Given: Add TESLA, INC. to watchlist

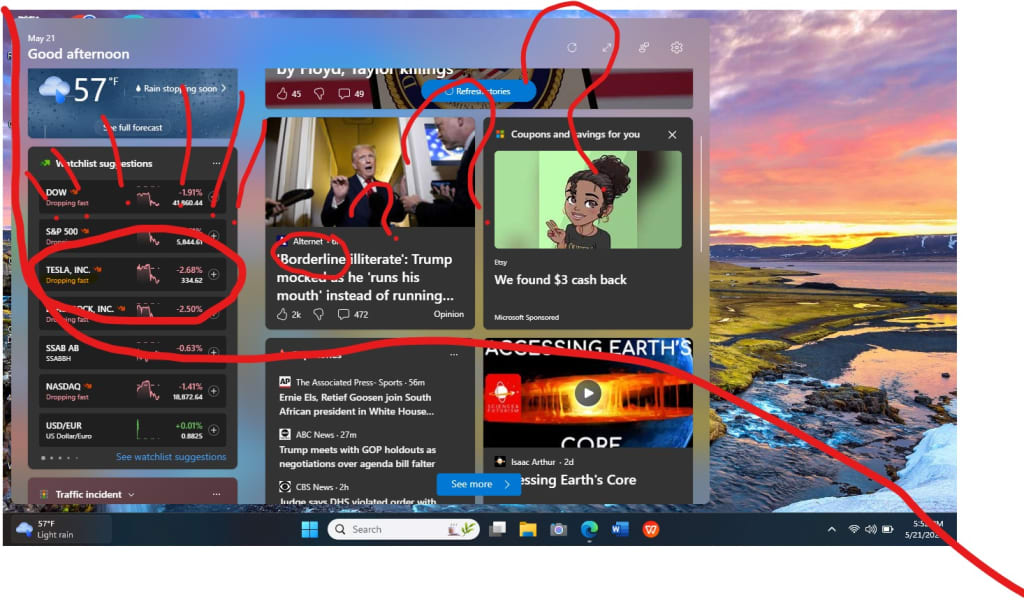Looking at the screenshot, I should tap(214, 274).
